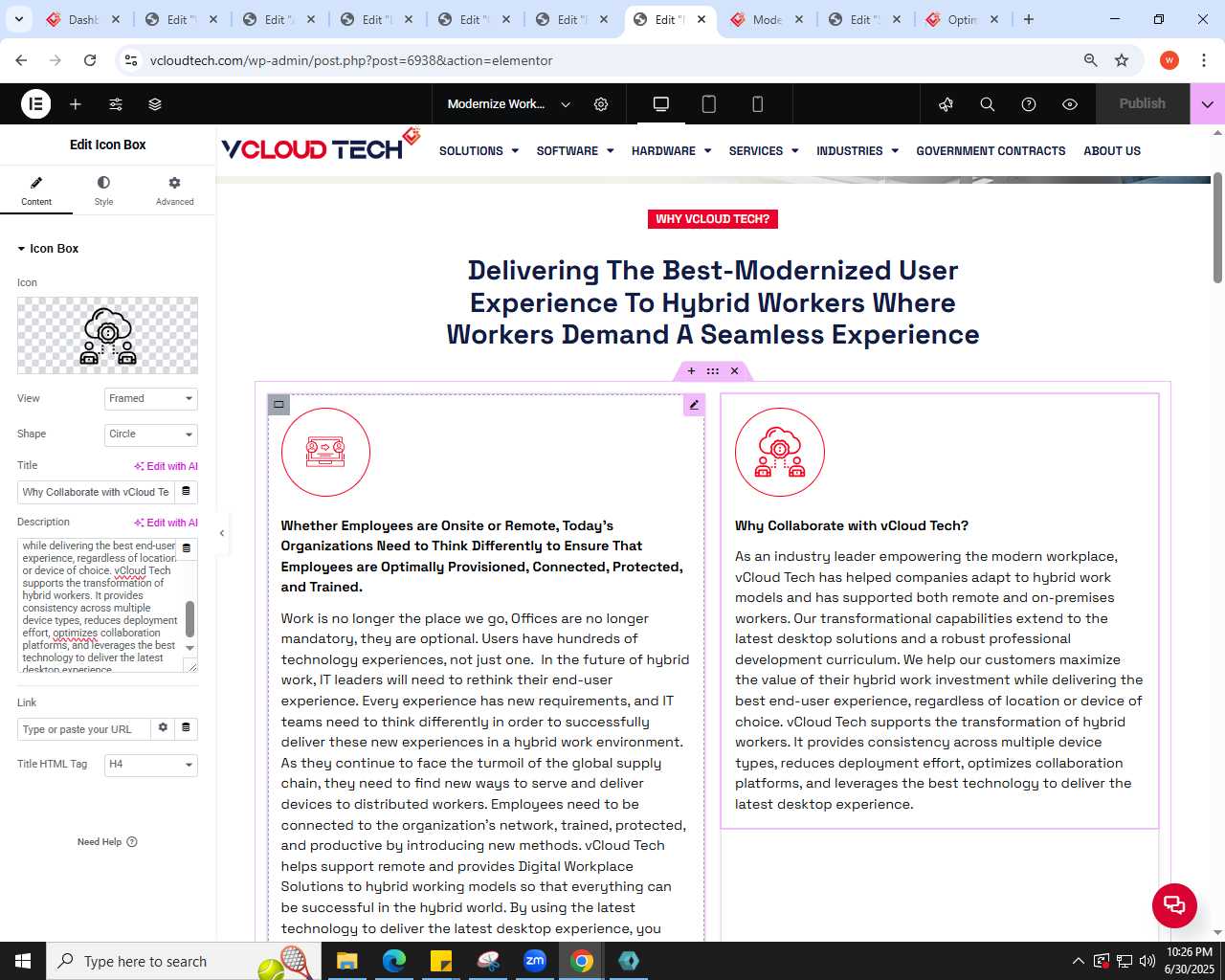Viewport: 1225px width, 980px height.
Task: Open the Structure layers icon
Action: coord(155,104)
